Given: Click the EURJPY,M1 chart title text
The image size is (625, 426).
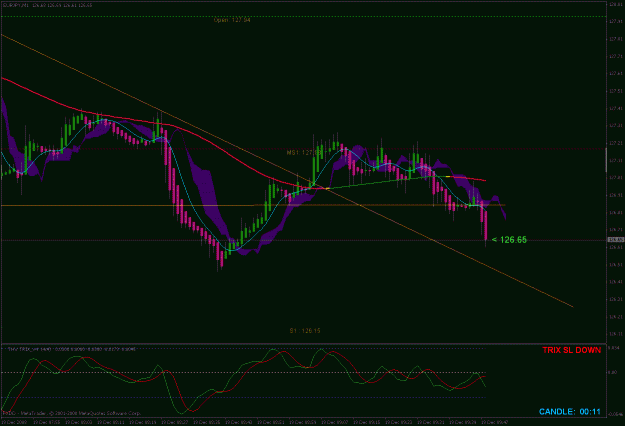Looking at the screenshot, I should click(x=47, y=5).
